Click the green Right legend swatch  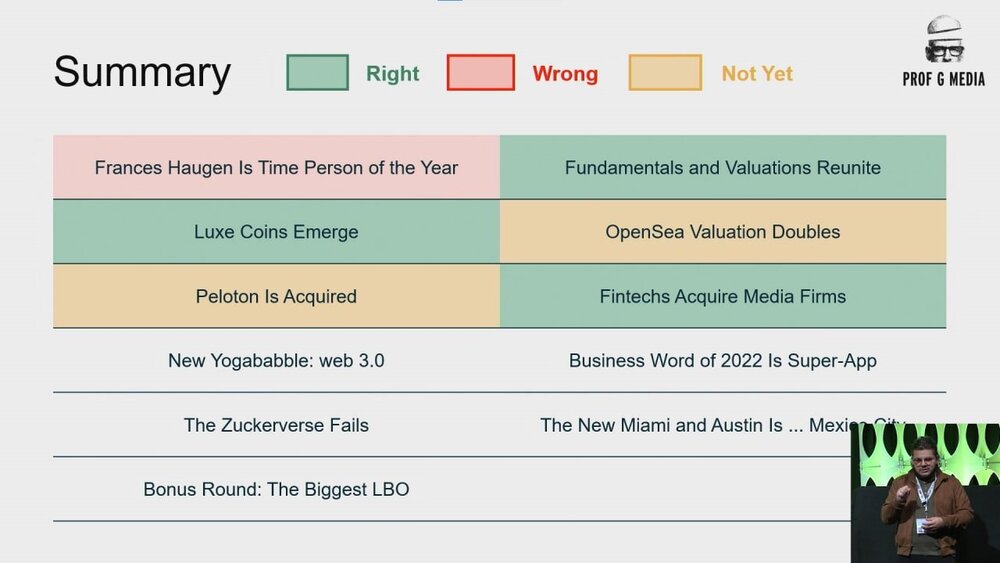[317, 73]
